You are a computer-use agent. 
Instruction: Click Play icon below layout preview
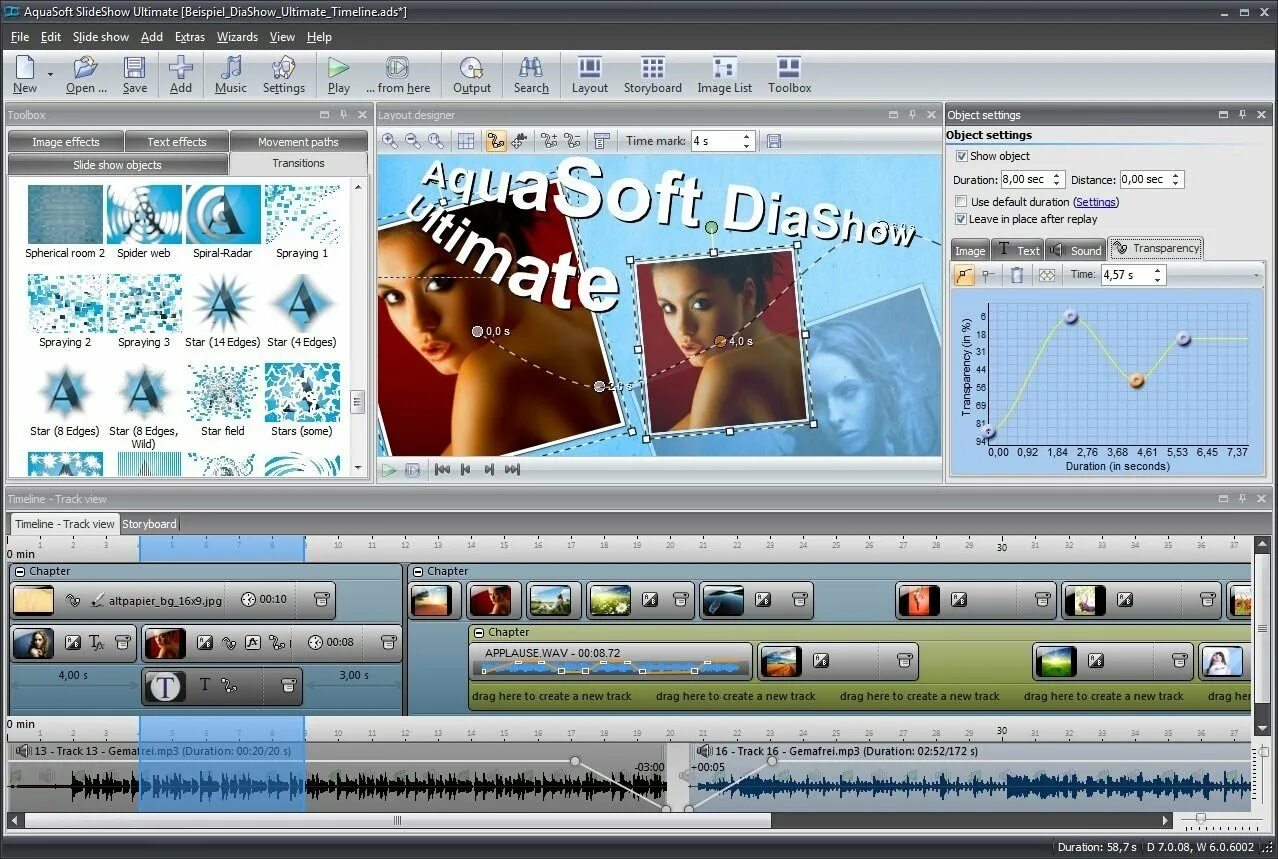389,469
